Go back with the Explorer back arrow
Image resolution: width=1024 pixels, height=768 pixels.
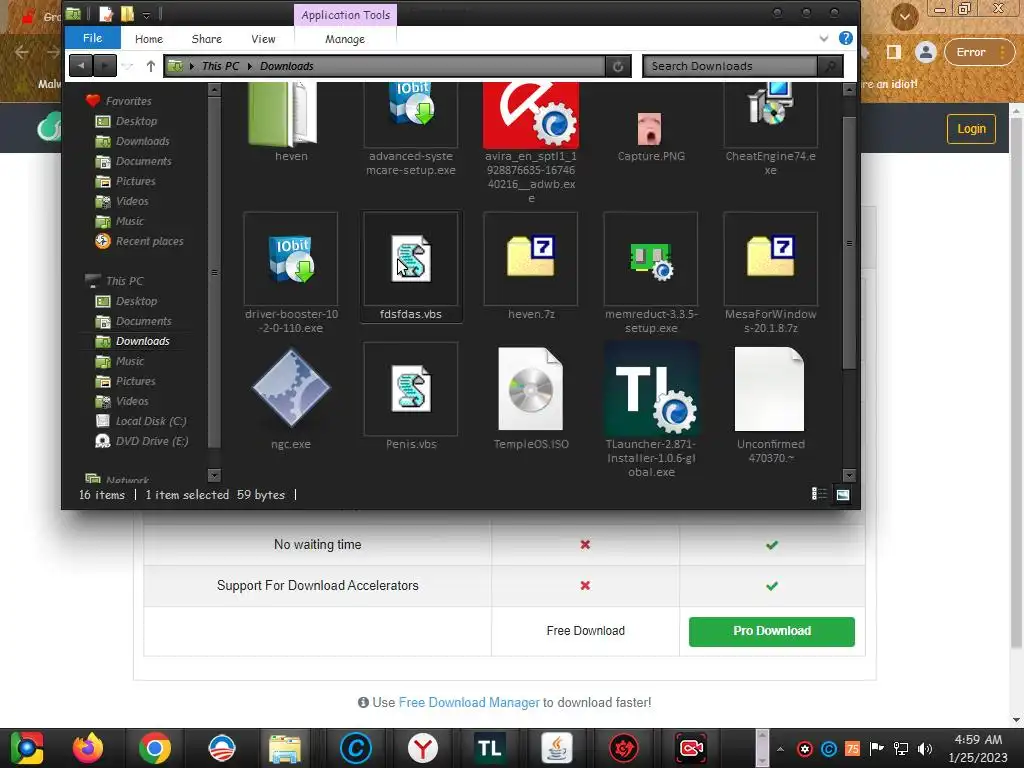(x=81, y=65)
